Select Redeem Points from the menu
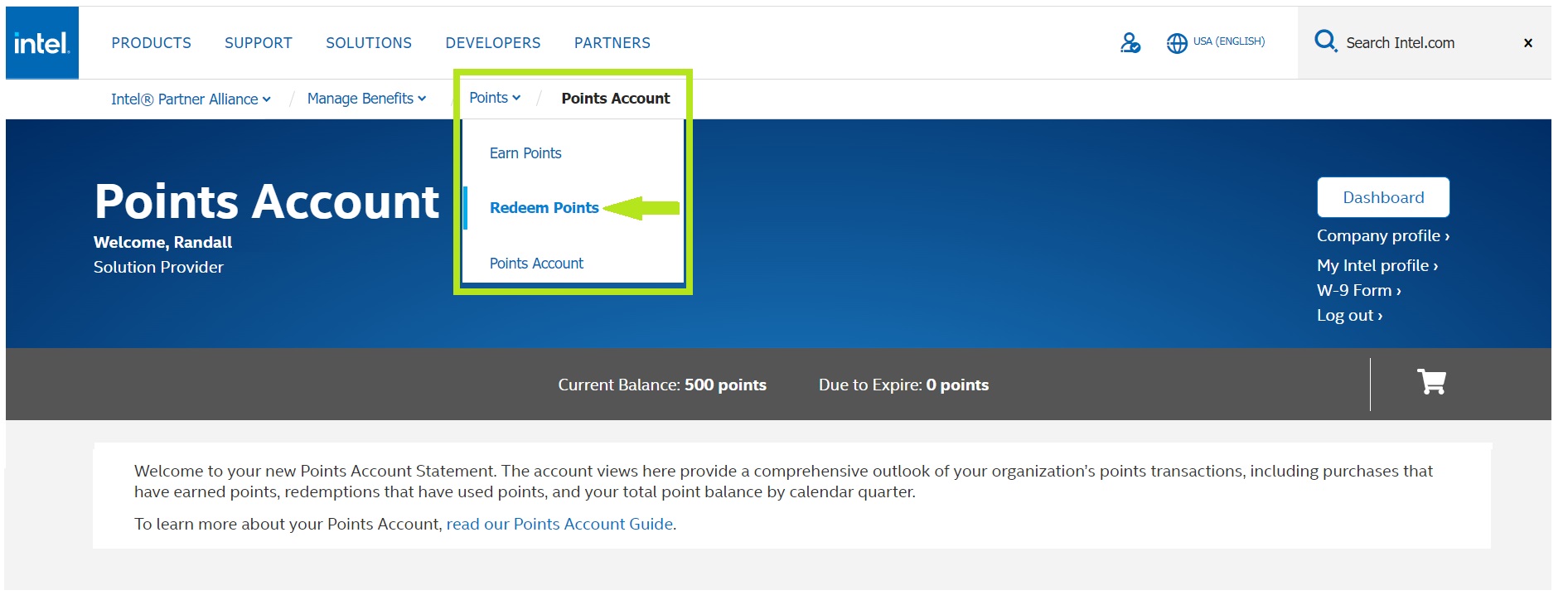1568x605 pixels. pyautogui.click(x=544, y=208)
